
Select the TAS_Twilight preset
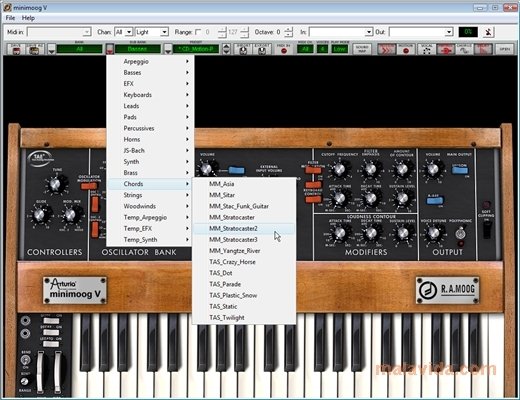point(244,317)
